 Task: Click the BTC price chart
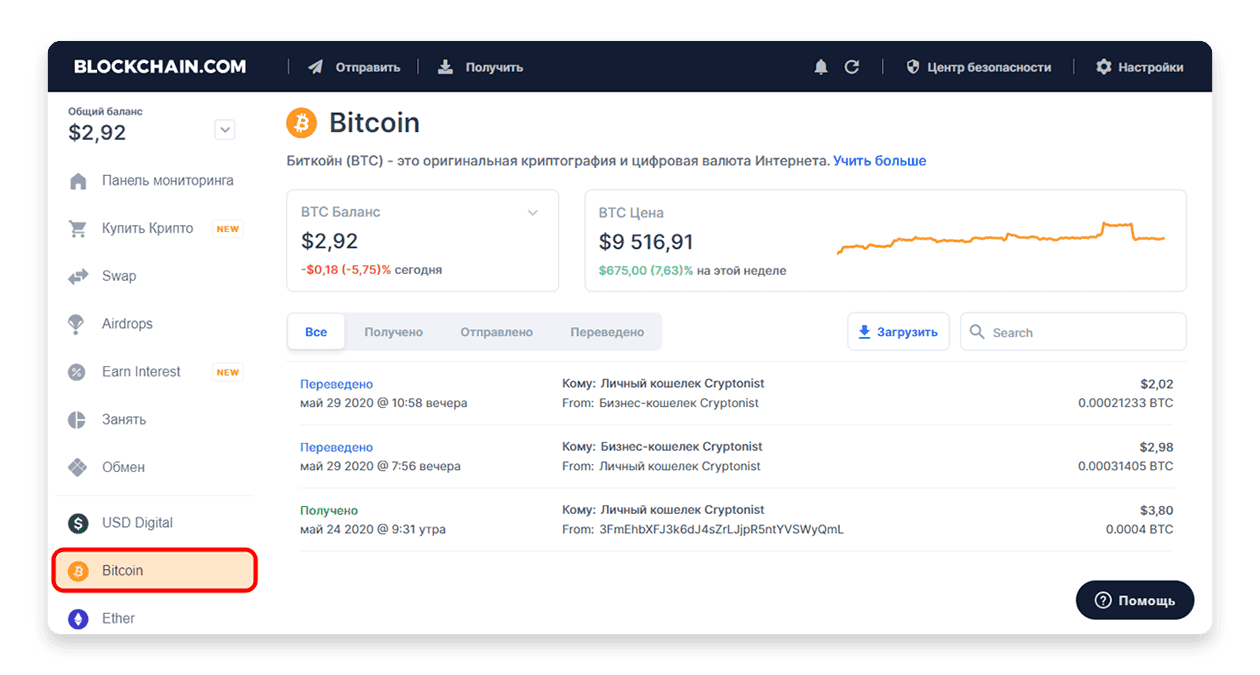tap(1000, 238)
